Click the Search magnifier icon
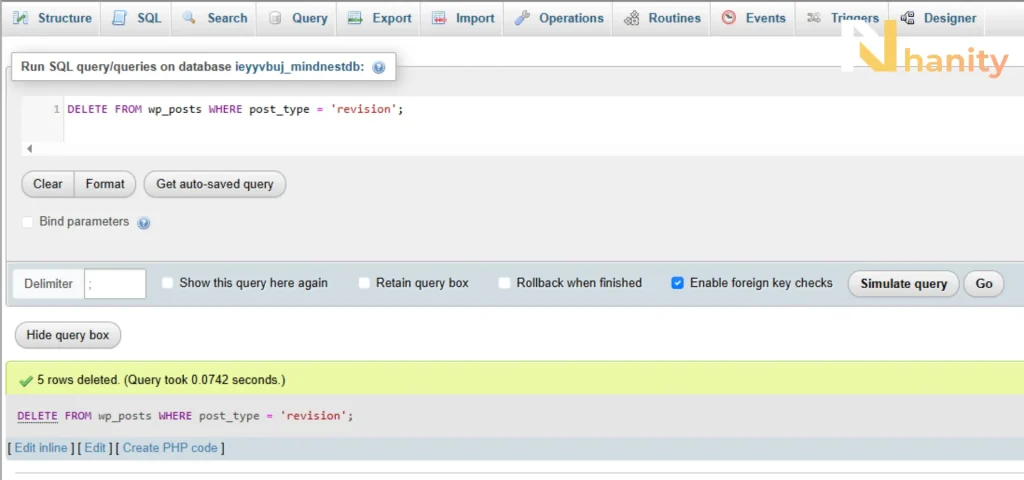Image resolution: width=1024 pixels, height=480 pixels. [x=189, y=18]
